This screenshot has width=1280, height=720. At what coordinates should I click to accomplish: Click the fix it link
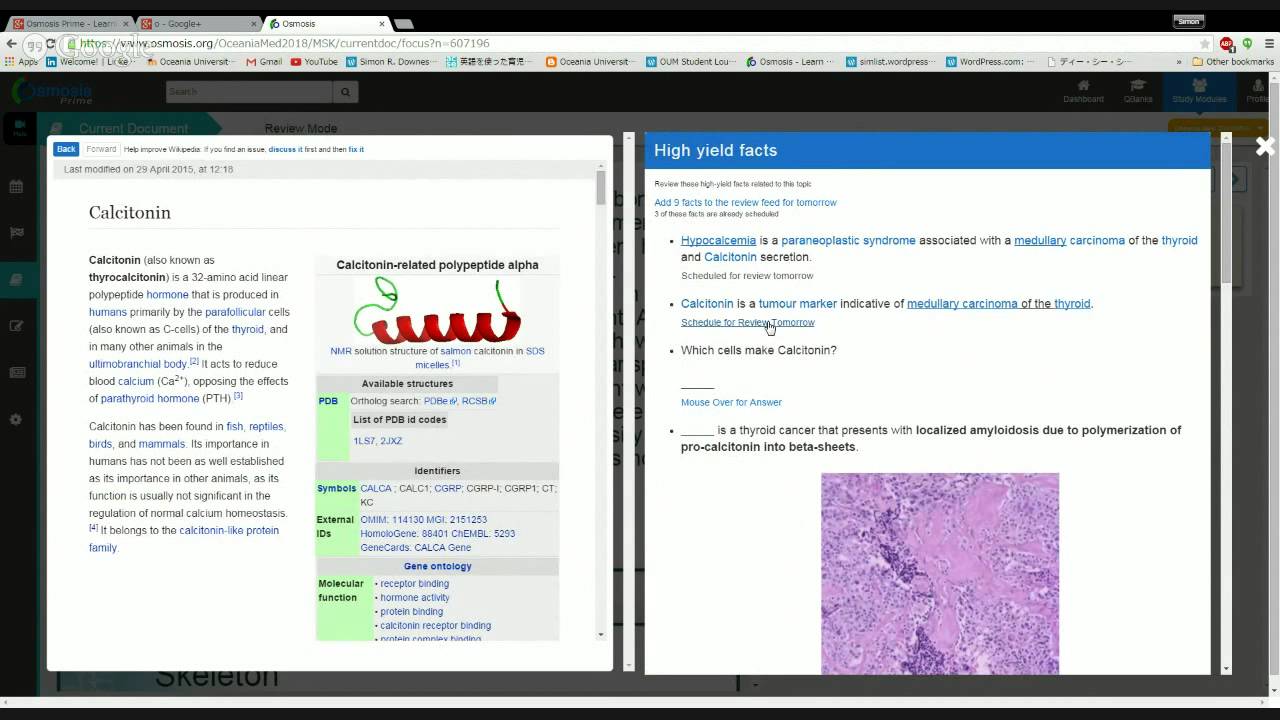click(356, 149)
